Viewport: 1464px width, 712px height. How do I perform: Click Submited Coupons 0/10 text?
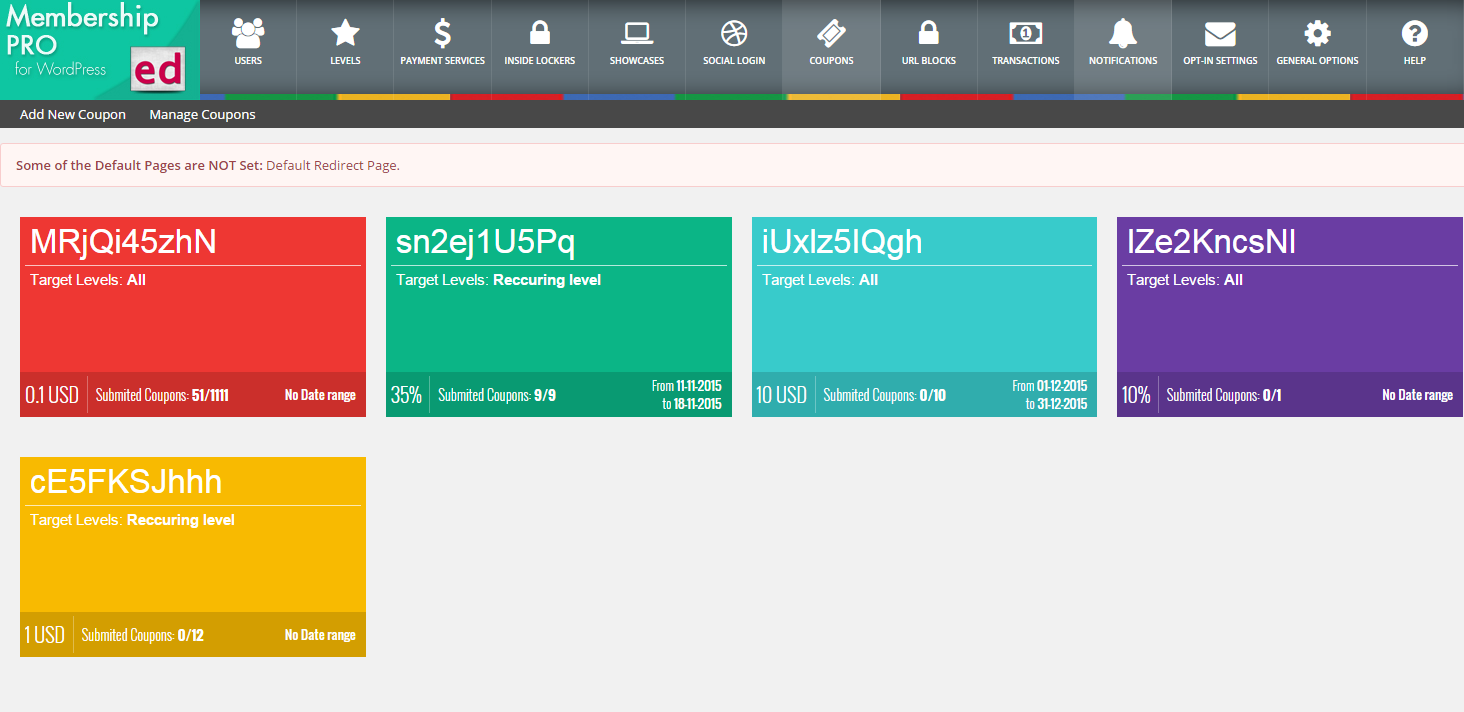pos(884,395)
